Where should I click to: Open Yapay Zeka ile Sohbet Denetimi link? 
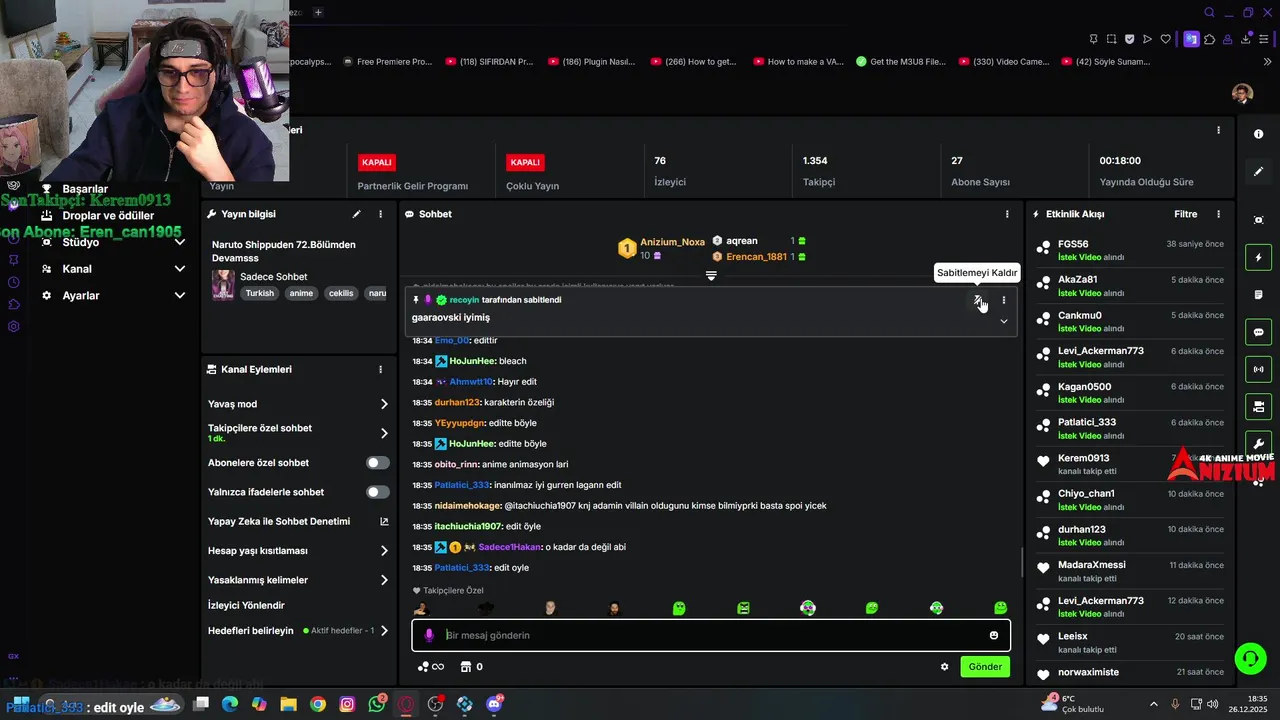coord(298,522)
